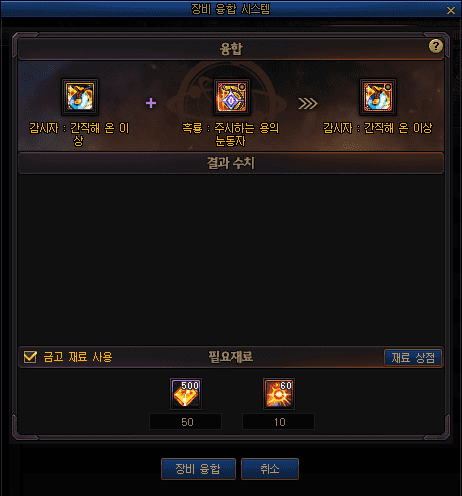Image resolution: width=462 pixels, height=496 pixels.
Task: Click the fiery orb material icon showing 60
Action: (279, 394)
